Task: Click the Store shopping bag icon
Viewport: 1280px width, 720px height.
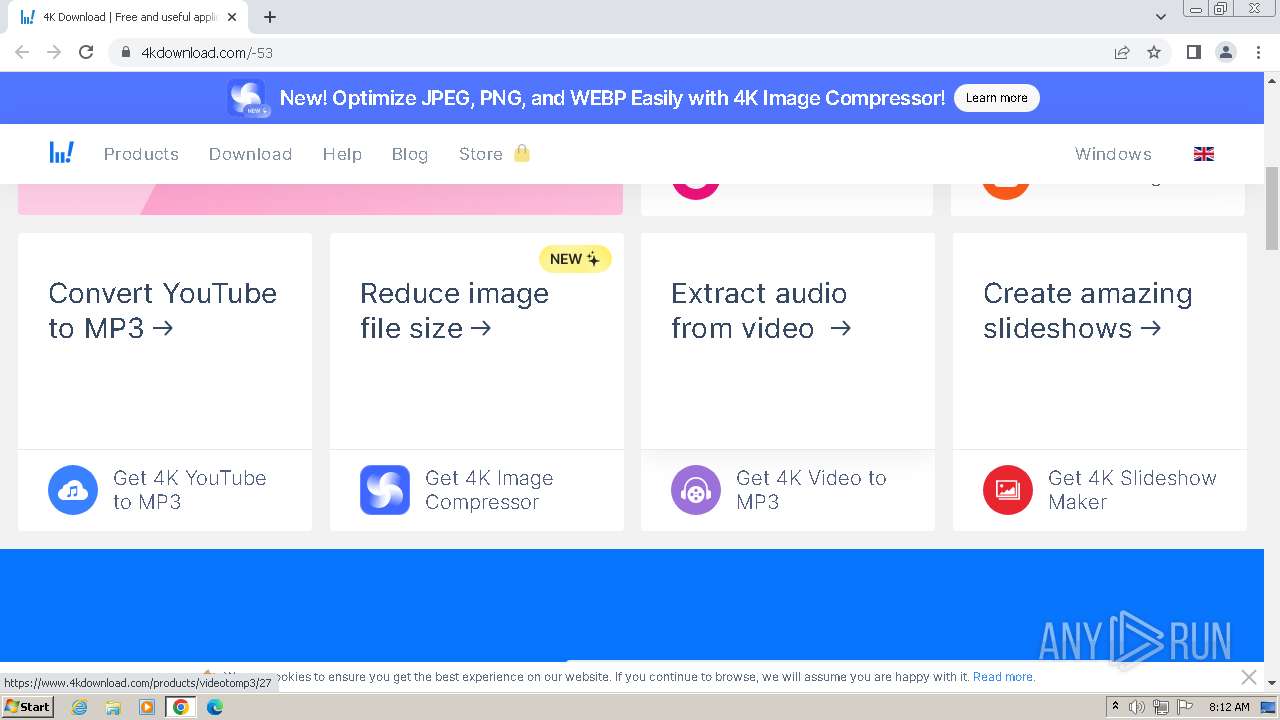Action: click(x=521, y=153)
